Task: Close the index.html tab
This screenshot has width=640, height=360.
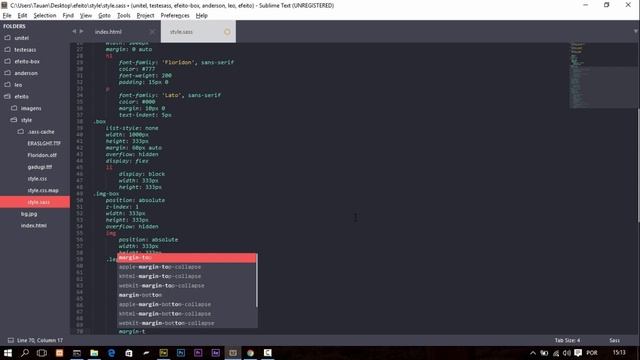Action: coord(152,32)
